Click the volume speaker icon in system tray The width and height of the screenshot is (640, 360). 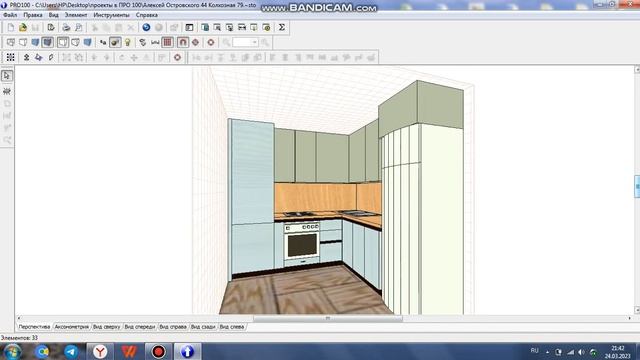coord(581,352)
